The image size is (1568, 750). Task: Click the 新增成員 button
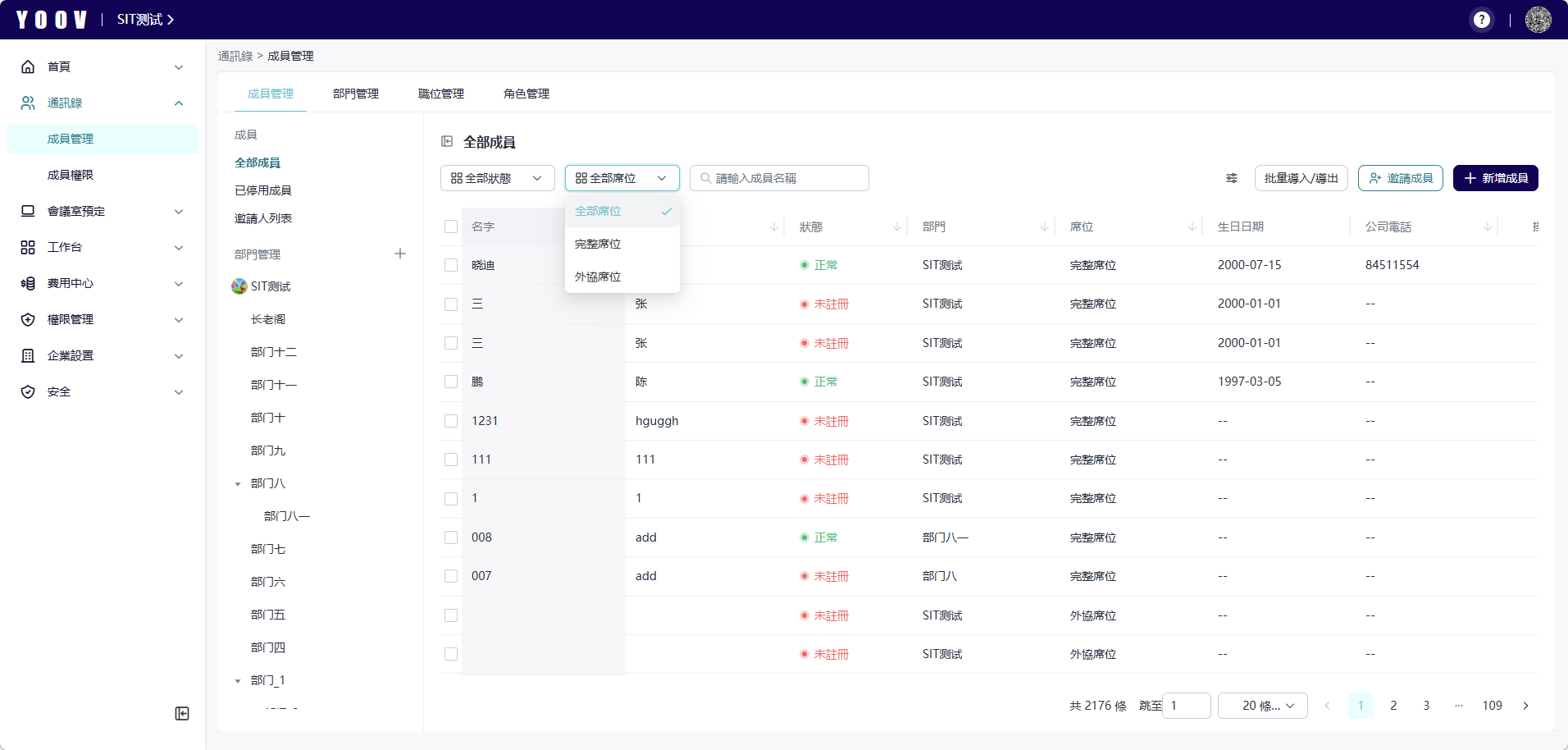[1496, 178]
